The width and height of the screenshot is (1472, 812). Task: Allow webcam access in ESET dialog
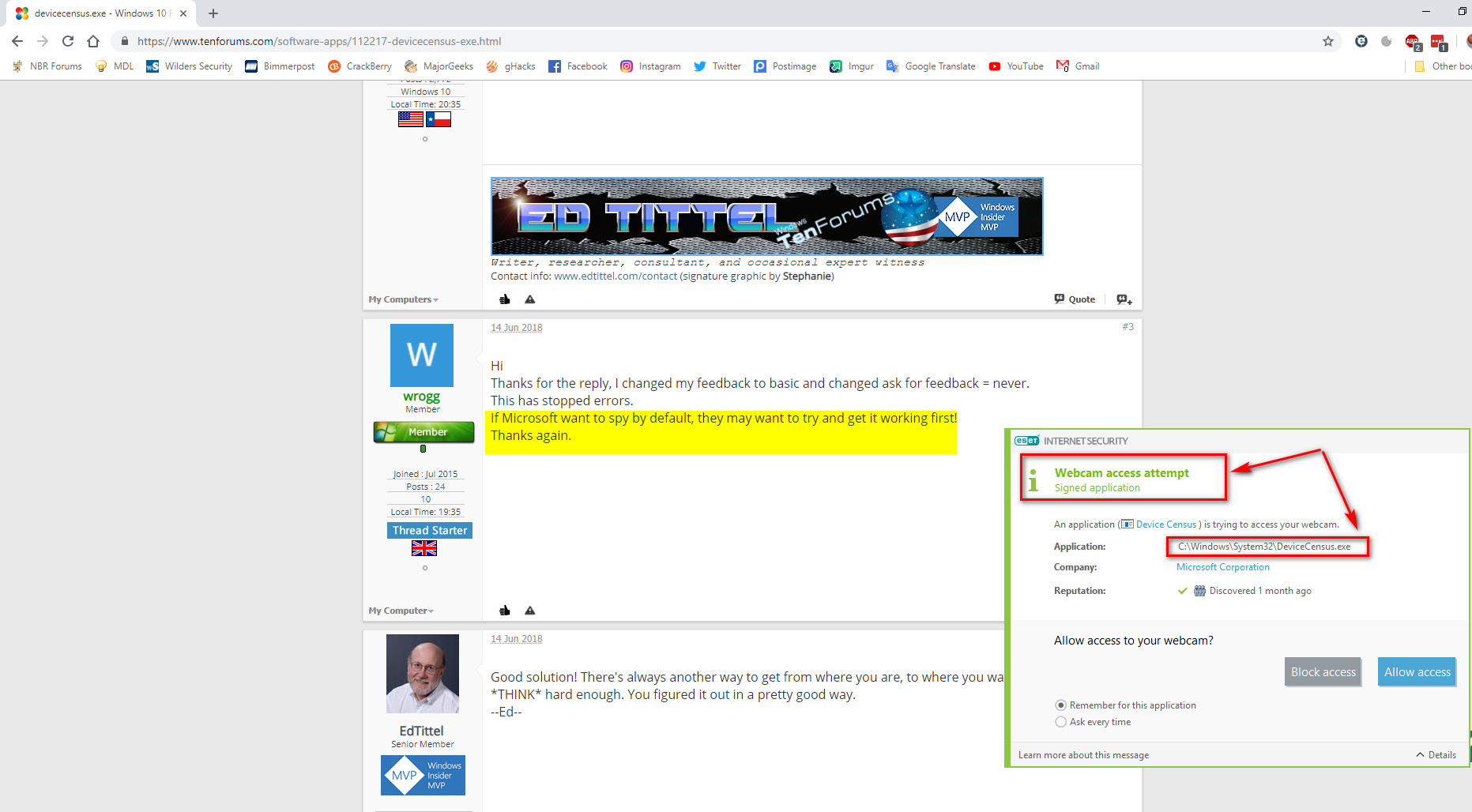[1417, 672]
